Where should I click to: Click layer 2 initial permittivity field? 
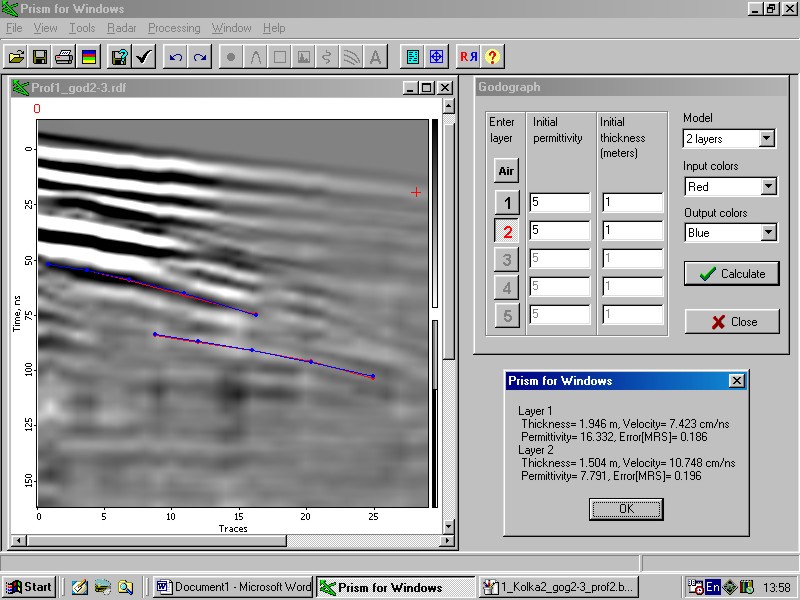(x=560, y=230)
